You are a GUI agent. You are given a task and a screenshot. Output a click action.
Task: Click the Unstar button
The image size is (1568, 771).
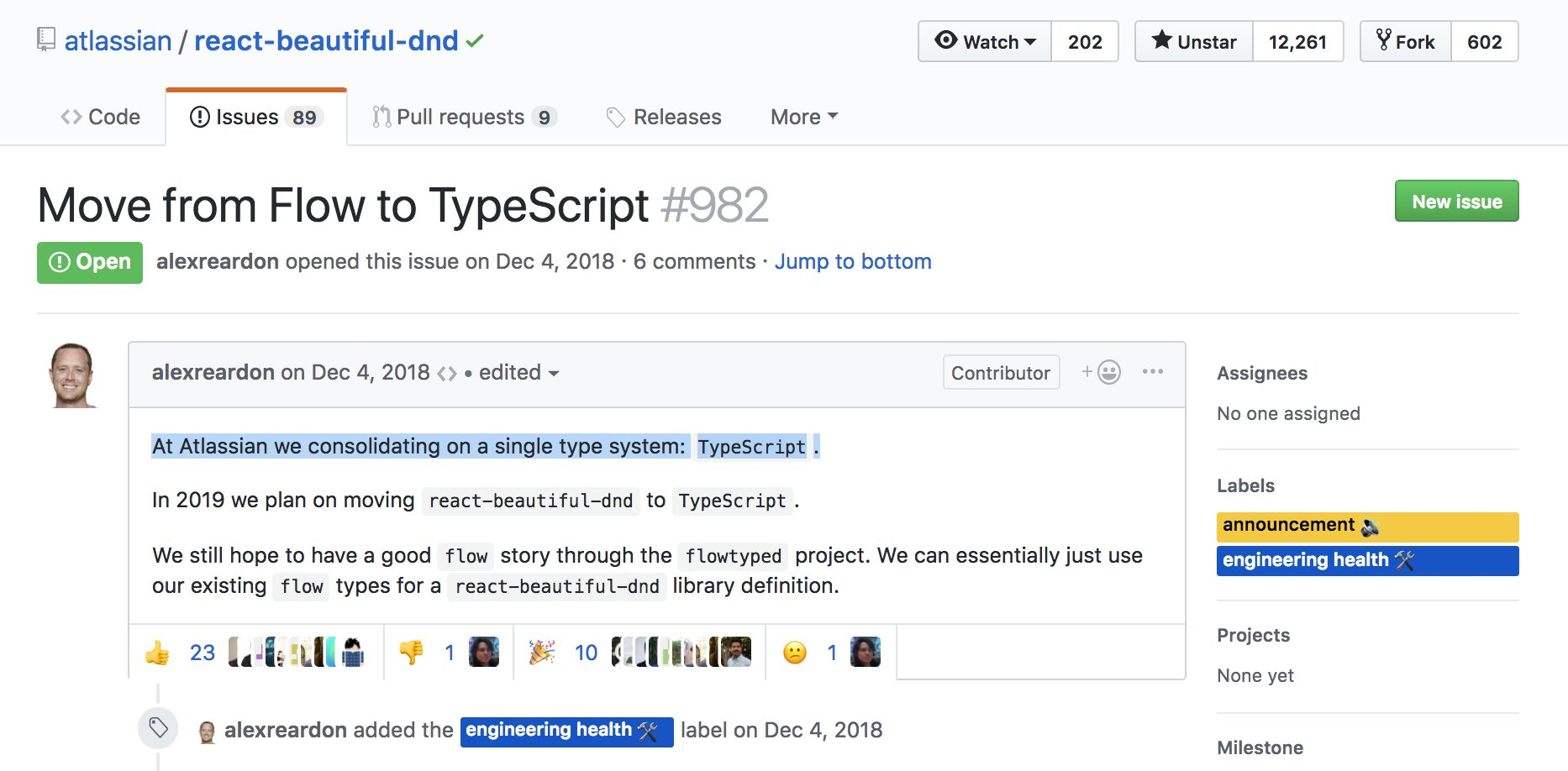coord(1194,41)
